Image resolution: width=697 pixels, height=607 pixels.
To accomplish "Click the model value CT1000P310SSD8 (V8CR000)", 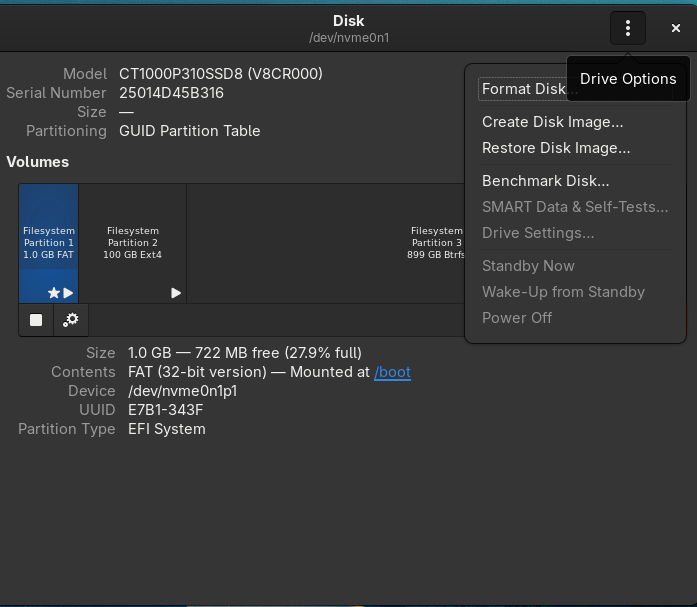I will (x=221, y=74).
